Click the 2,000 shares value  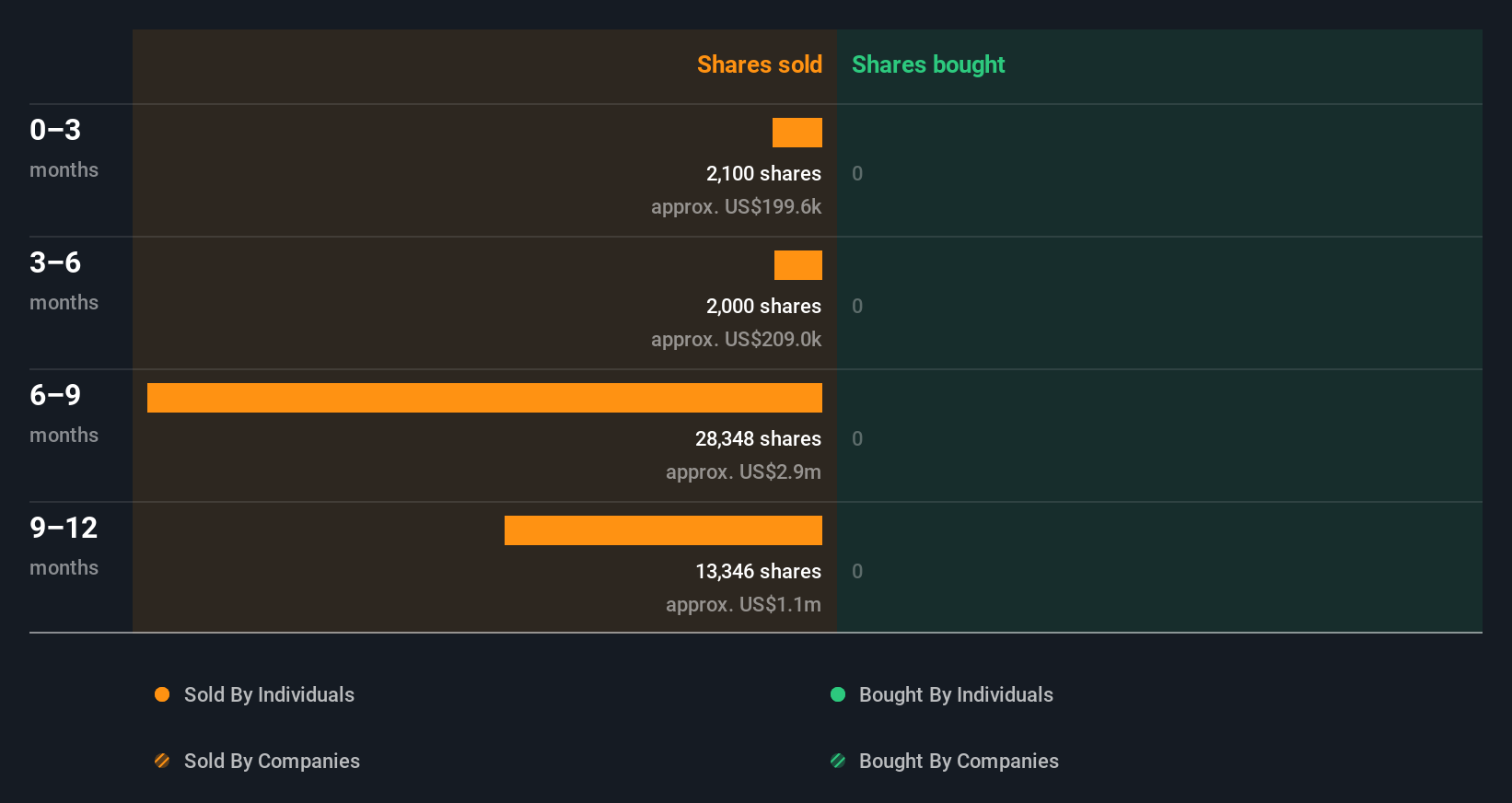pos(763,307)
